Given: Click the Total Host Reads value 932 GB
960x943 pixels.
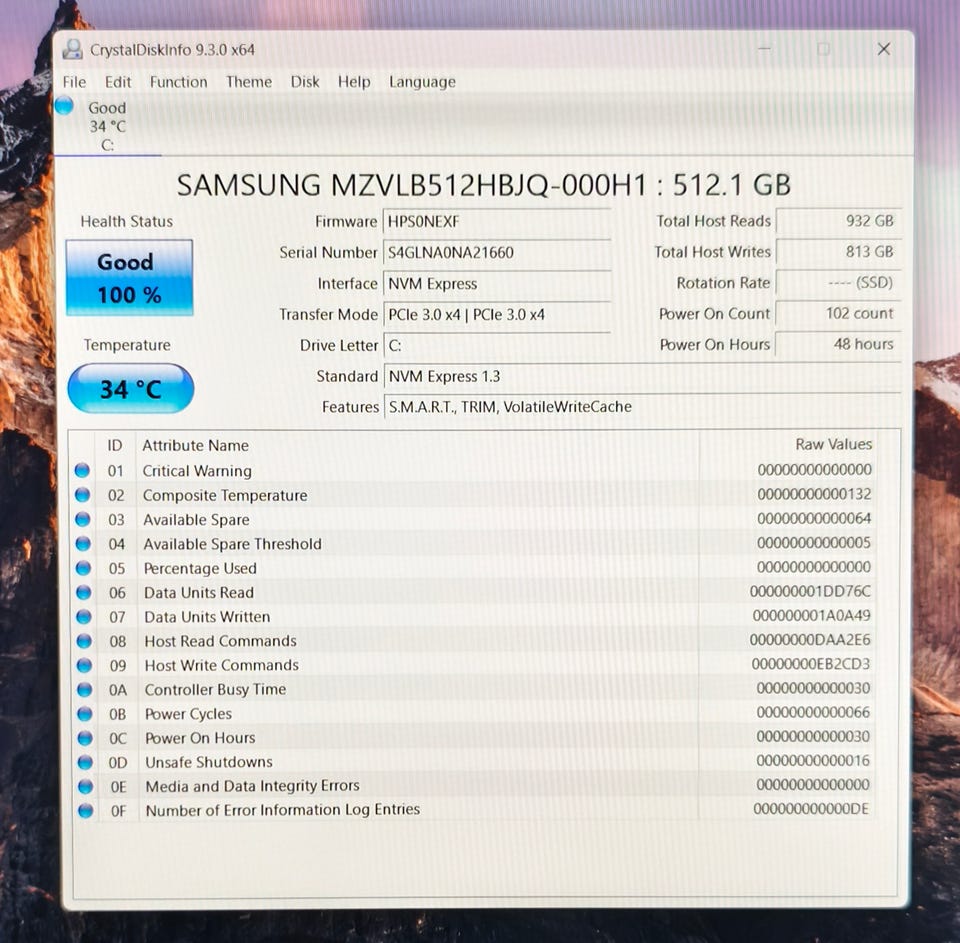Looking at the screenshot, I should (838, 221).
